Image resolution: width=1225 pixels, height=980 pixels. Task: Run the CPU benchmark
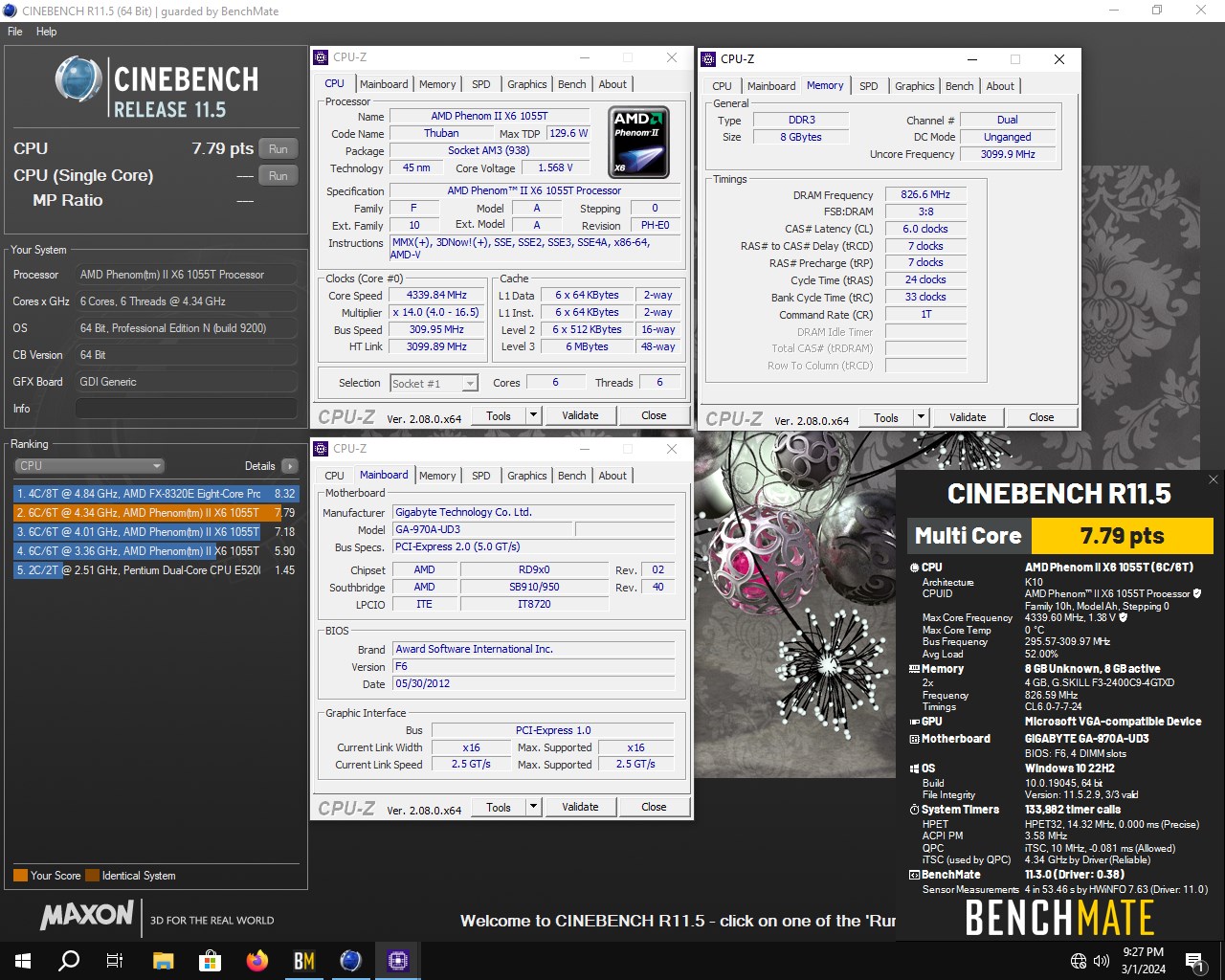point(278,148)
